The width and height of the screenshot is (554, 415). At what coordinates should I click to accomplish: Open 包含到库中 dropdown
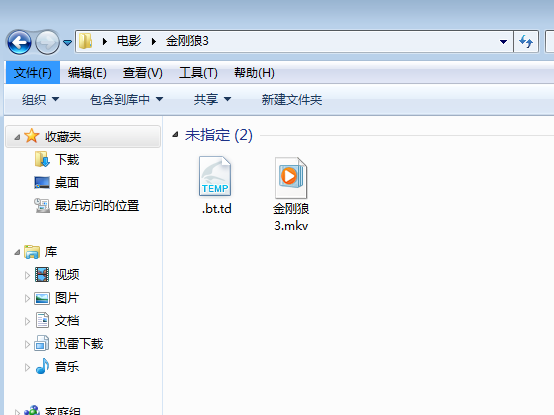[126, 100]
